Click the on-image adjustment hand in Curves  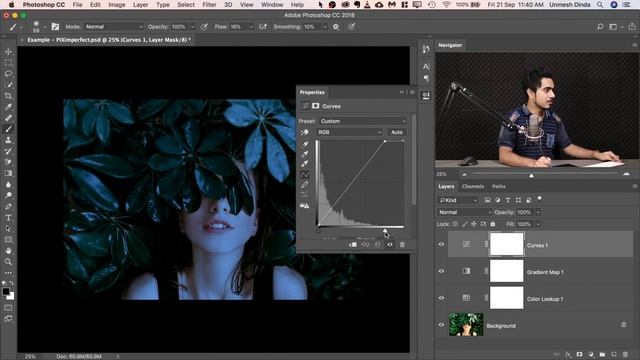304,132
